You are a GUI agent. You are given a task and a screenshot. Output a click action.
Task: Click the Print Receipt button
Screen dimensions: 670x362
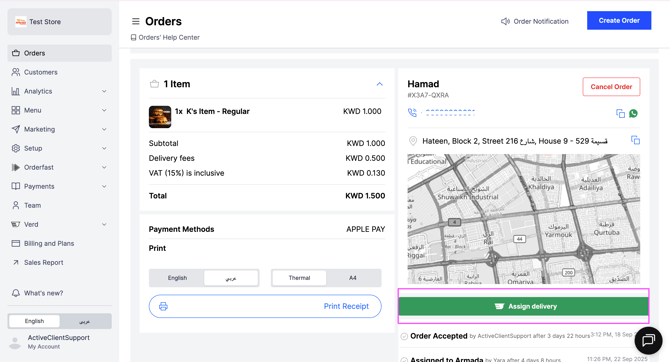265,306
